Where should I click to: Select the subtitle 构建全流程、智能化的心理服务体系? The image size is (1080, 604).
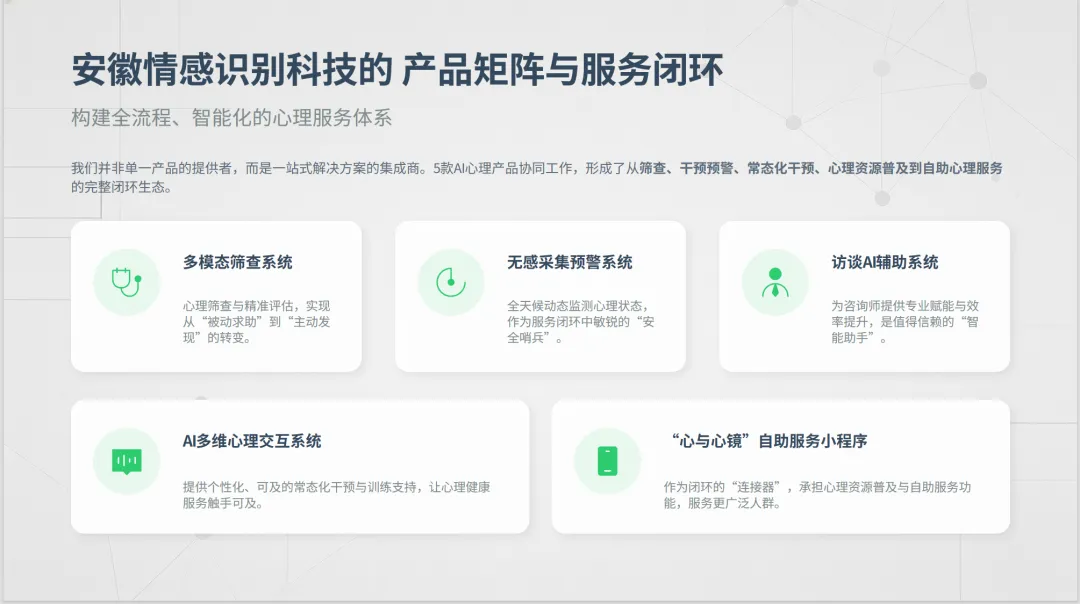[231, 118]
